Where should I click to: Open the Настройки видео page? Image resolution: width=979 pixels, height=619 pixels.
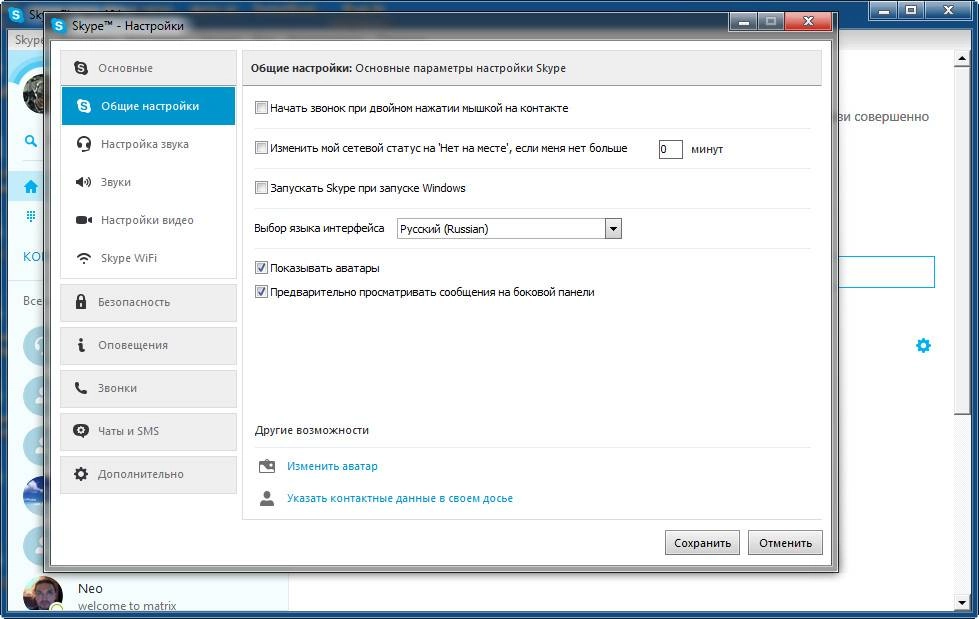148,220
